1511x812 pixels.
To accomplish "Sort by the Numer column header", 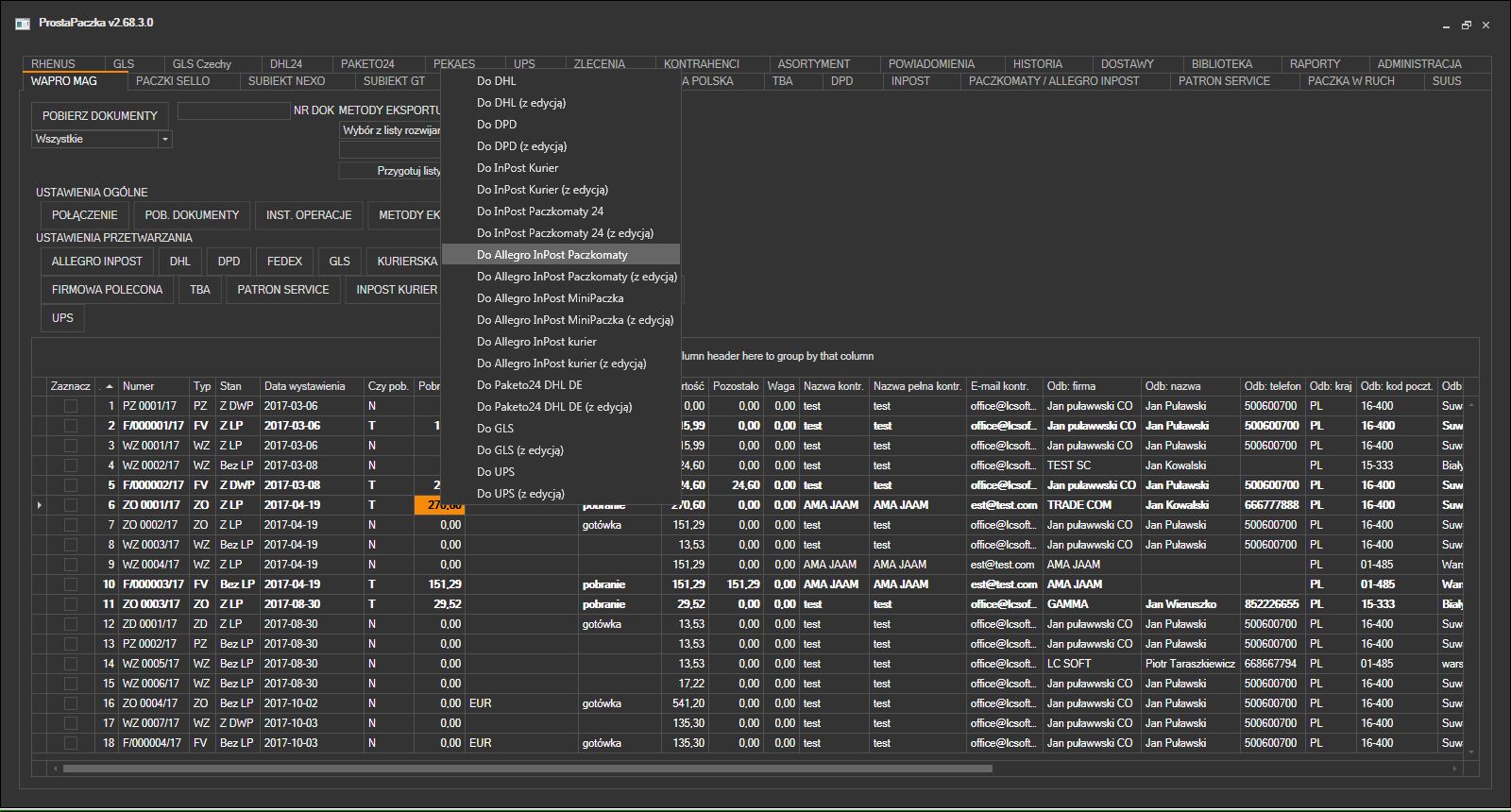I will click(155, 386).
